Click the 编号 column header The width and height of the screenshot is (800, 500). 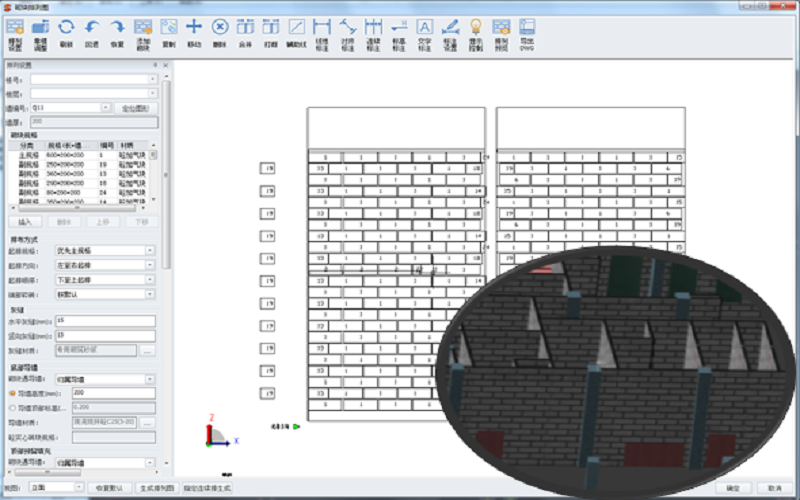click(107, 146)
